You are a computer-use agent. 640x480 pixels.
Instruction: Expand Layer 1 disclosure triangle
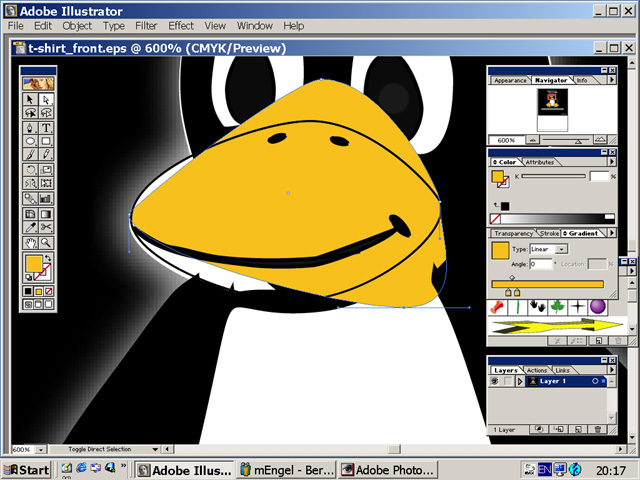(x=520, y=381)
